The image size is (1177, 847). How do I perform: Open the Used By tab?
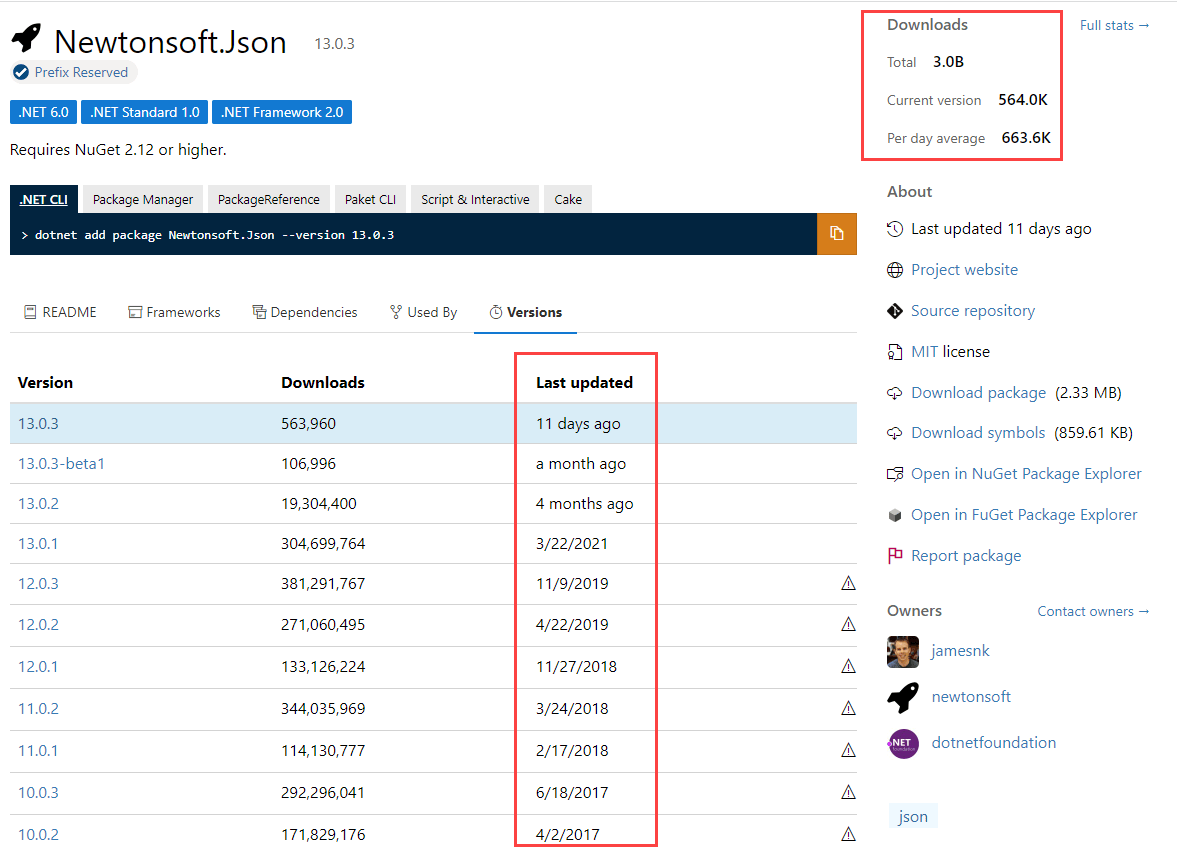[x=423, y=312]
